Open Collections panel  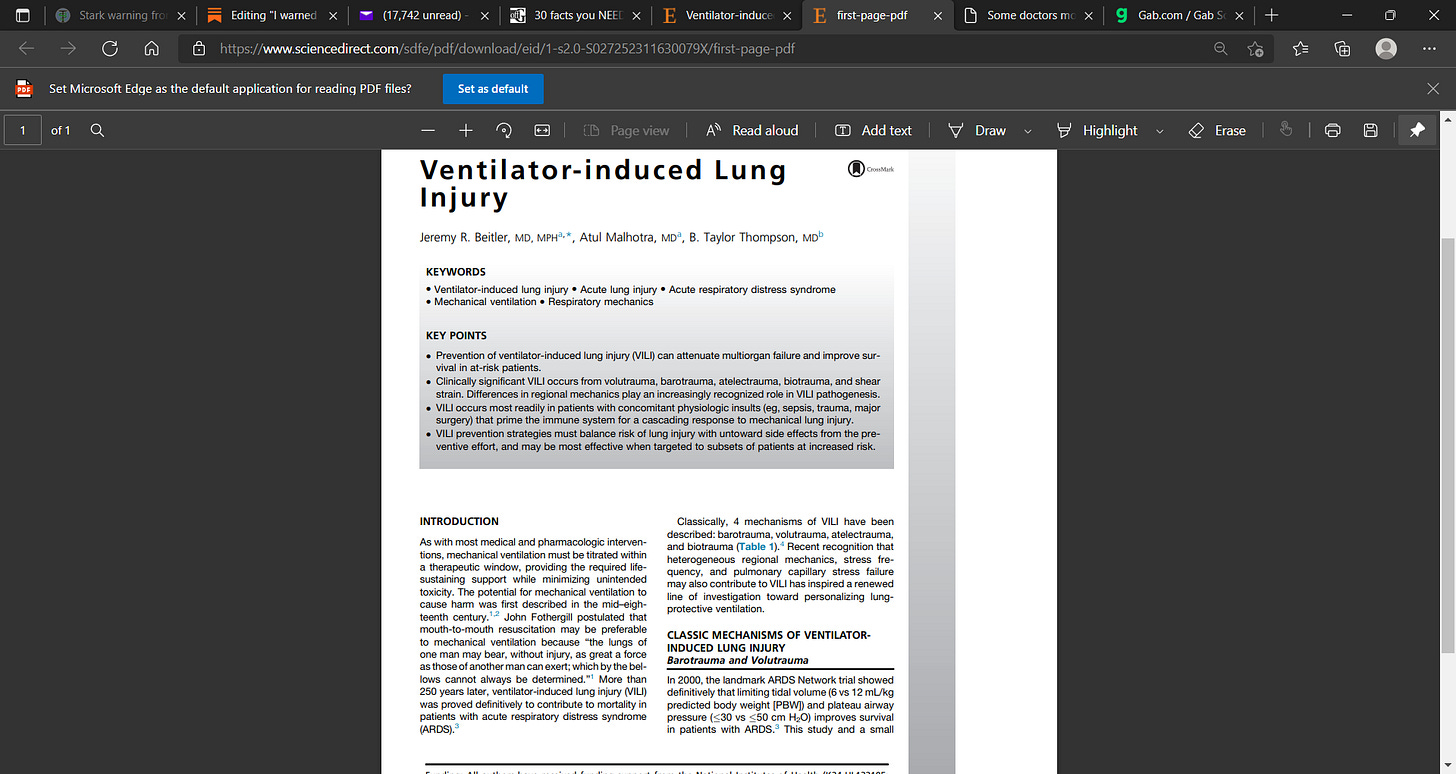point(1343,48)
